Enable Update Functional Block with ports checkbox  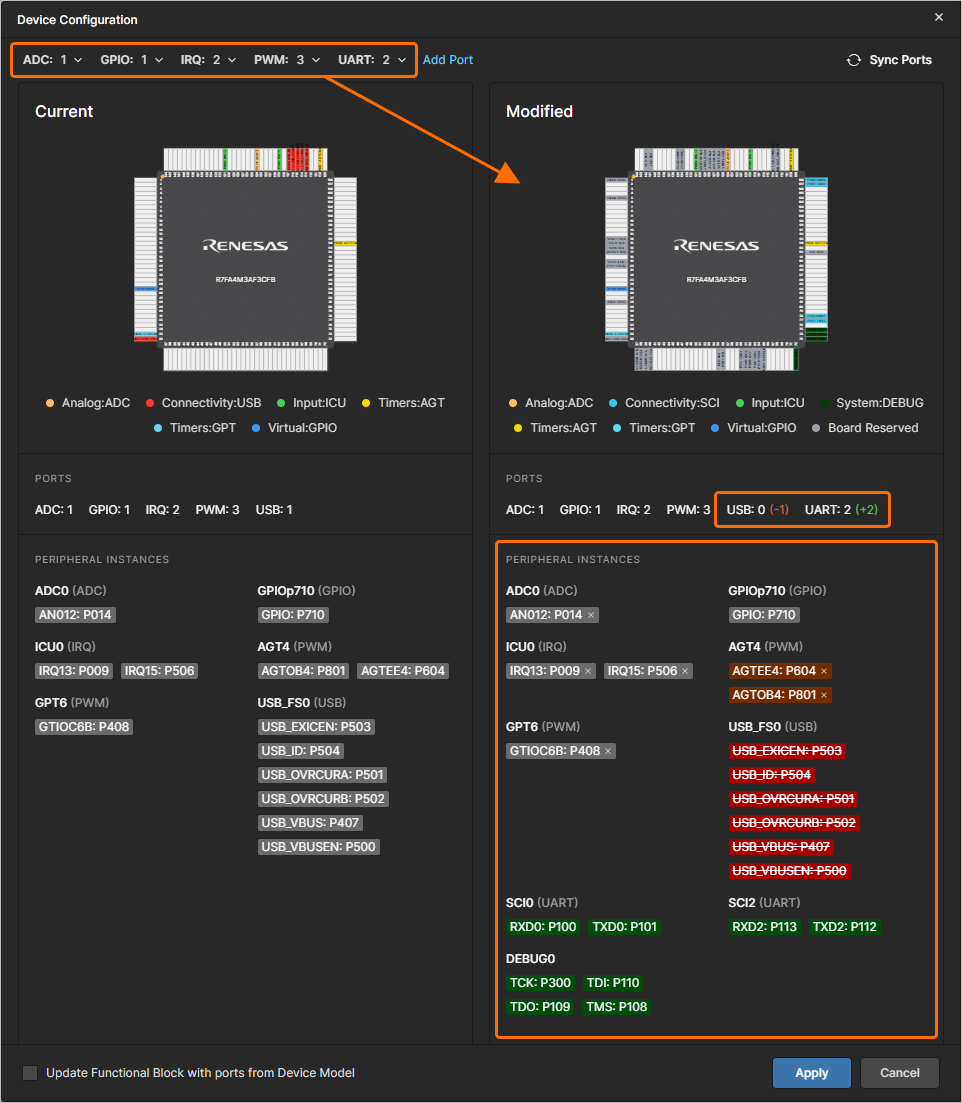point(30,1073)
